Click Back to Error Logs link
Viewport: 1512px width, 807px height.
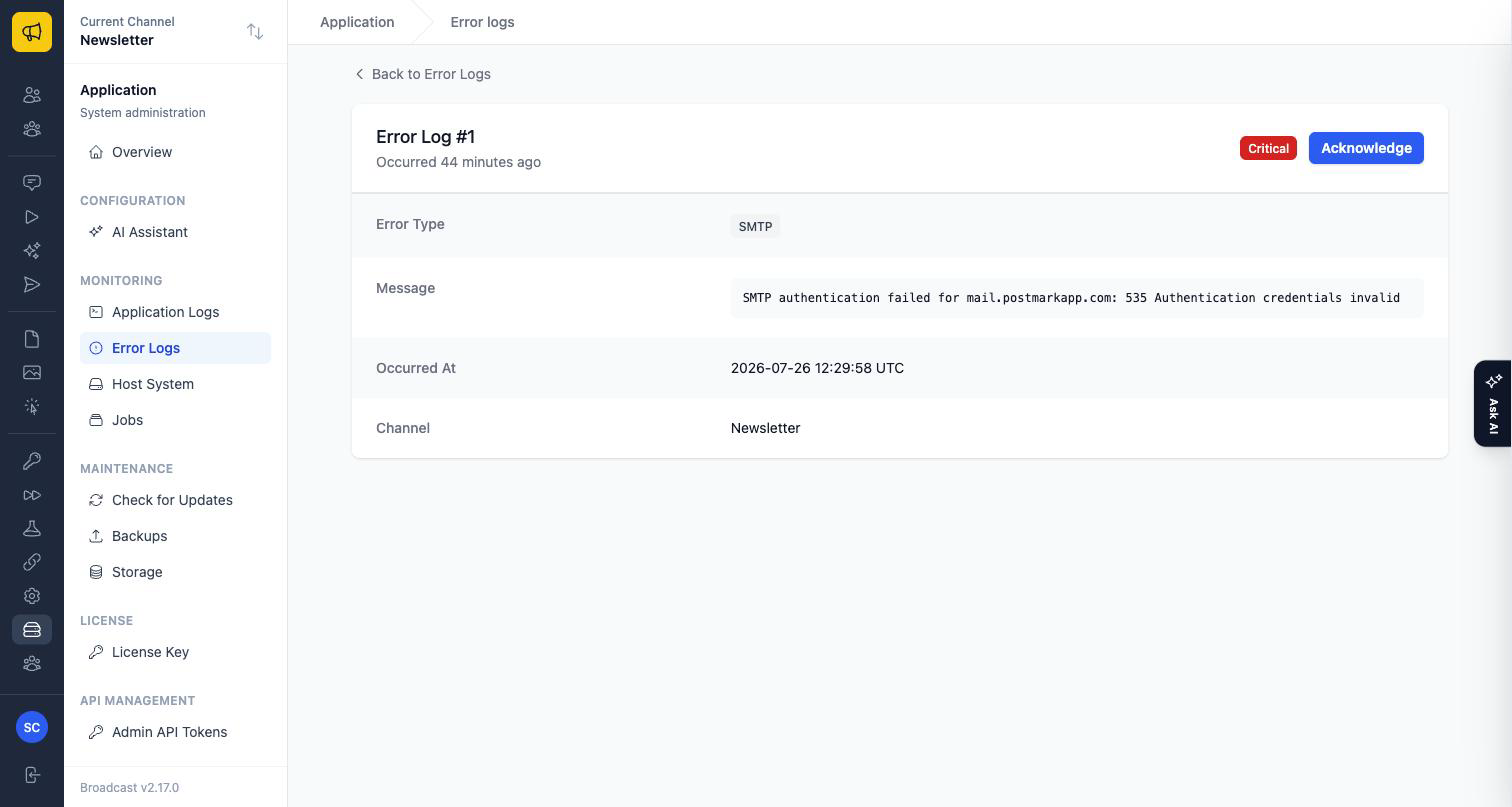[422, 74]
